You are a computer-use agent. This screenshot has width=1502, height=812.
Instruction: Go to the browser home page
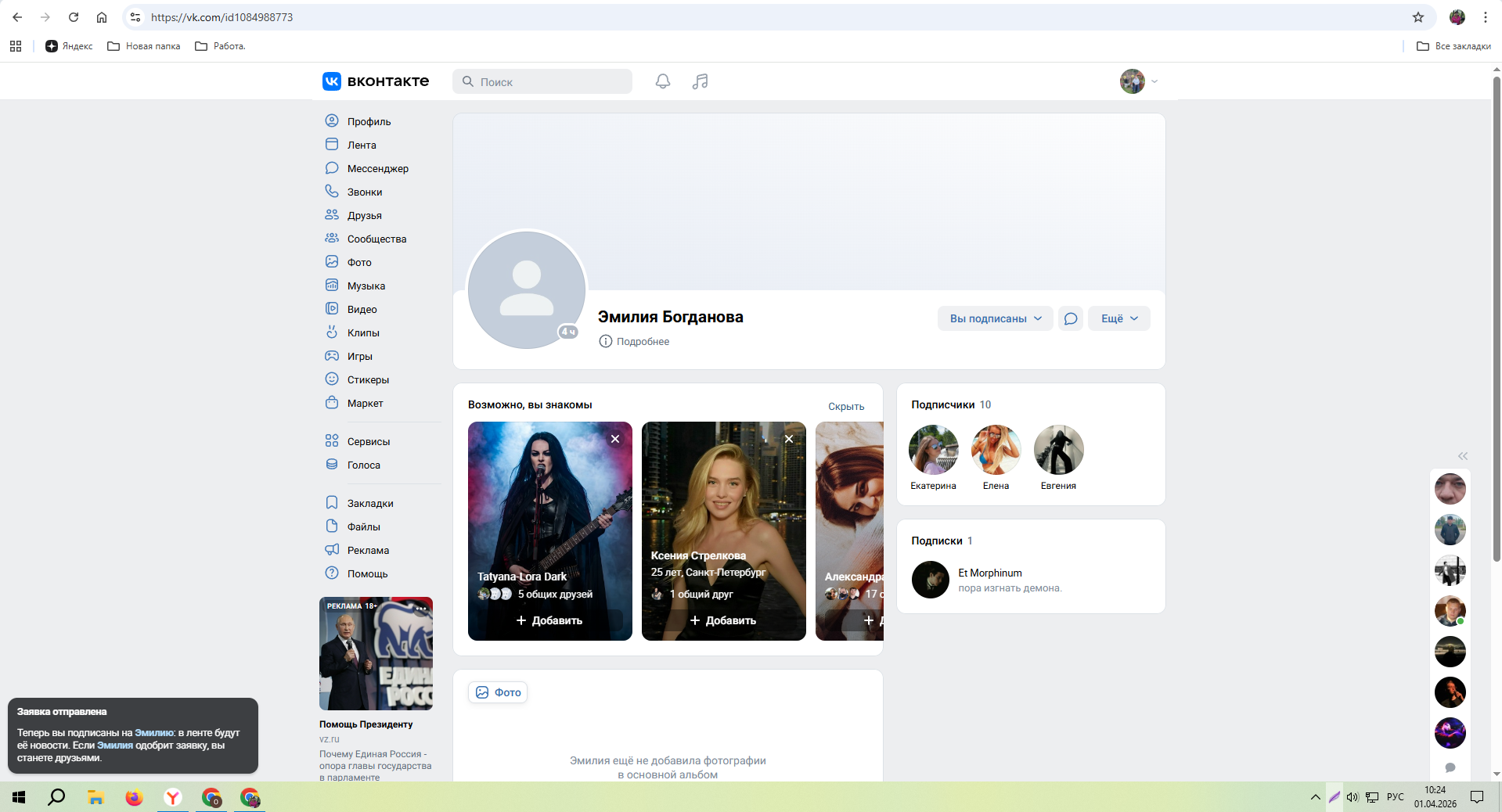[102, 17]
